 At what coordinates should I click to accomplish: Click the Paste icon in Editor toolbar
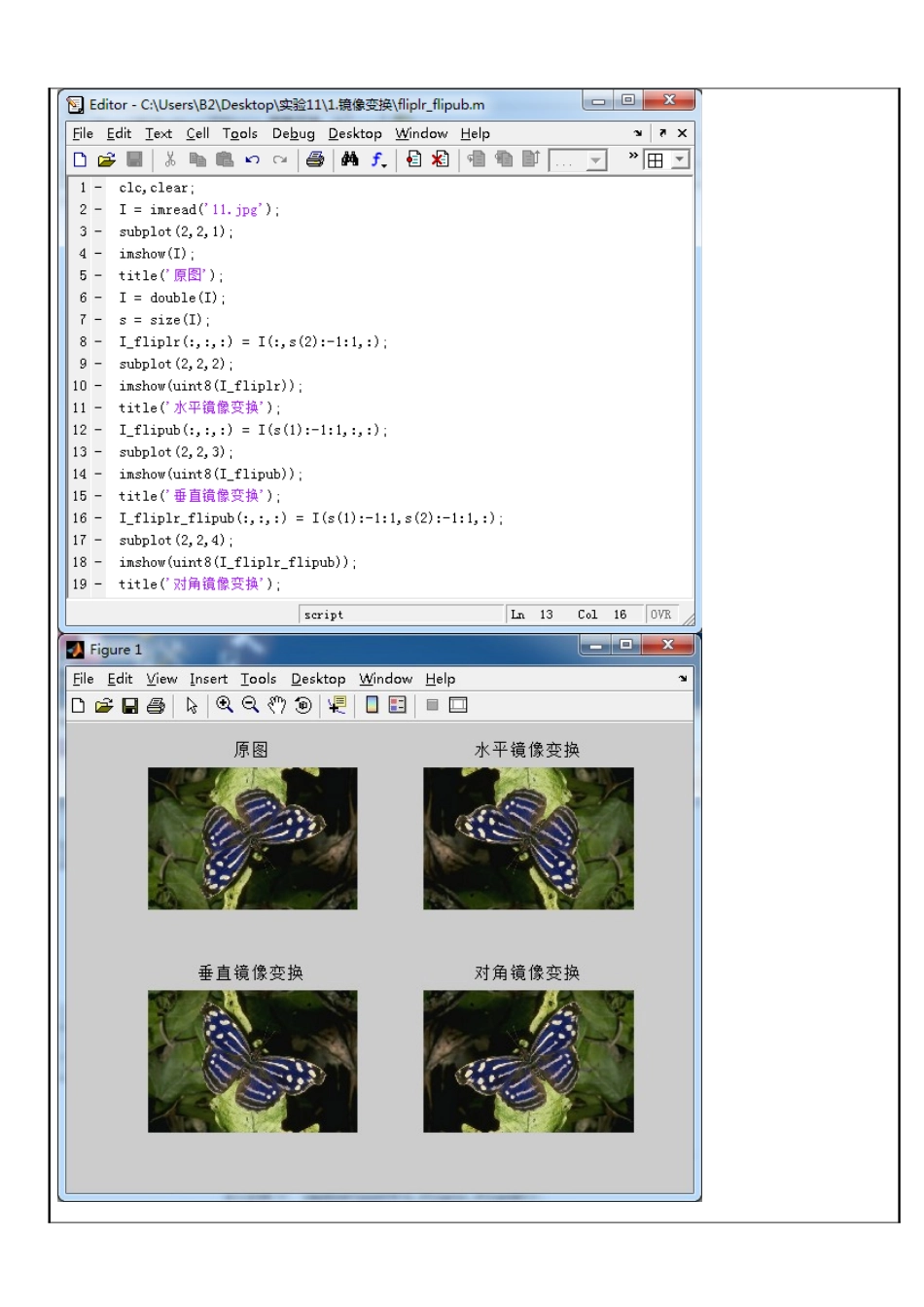point(225,159)
